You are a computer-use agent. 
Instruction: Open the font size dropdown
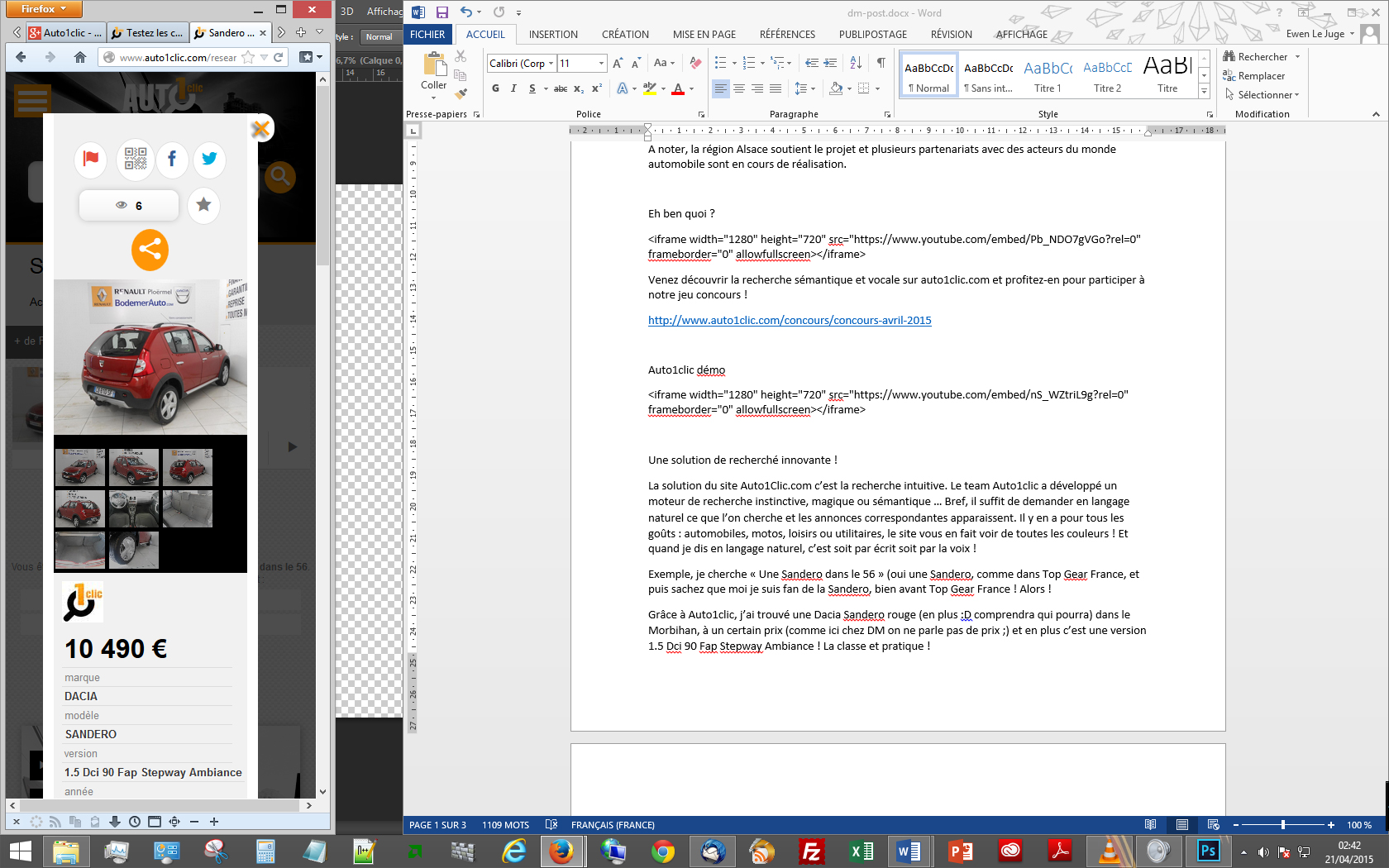pyautogui.click(x=601, y=64)
